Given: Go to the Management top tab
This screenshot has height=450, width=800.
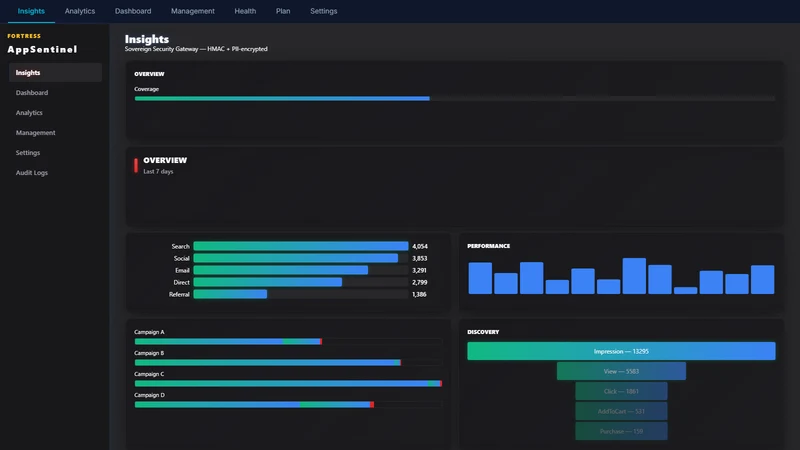Looking at the screenshot, I should 192,11.
